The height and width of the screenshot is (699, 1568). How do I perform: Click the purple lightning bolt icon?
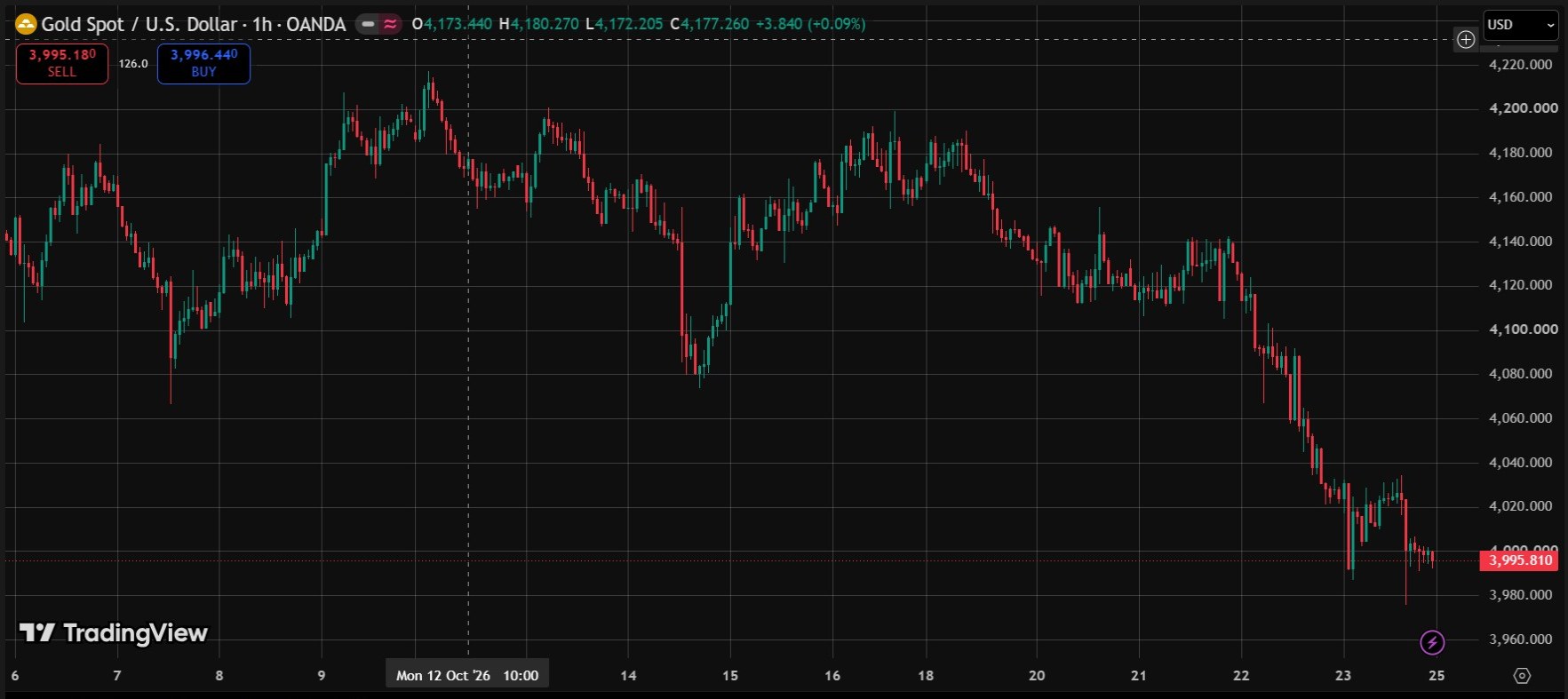[1432, 641]
